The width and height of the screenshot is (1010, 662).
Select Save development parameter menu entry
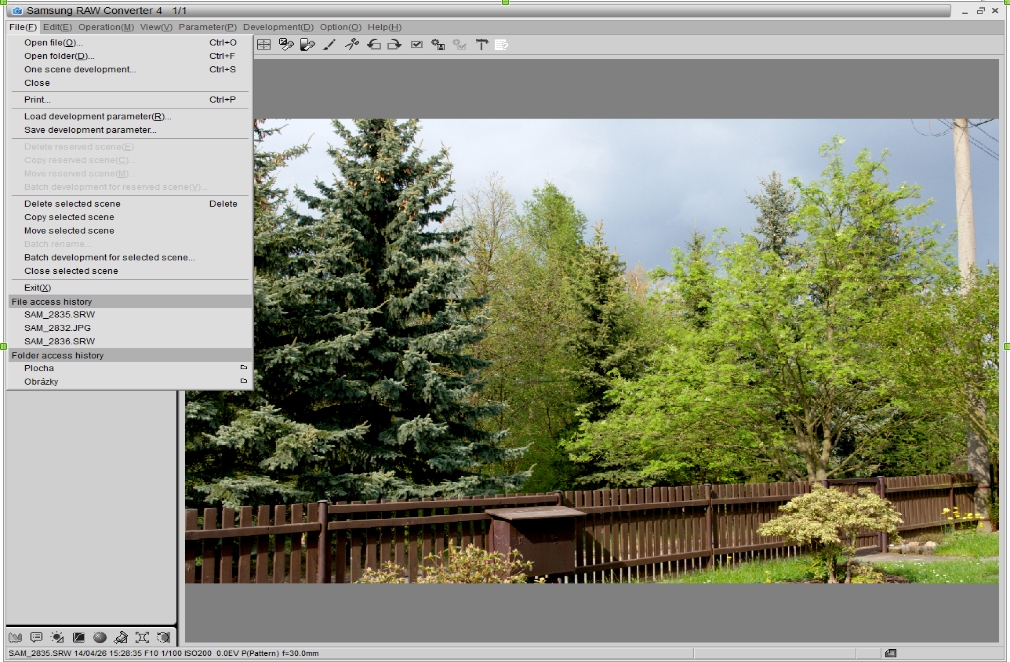pyautogui.click(x=90, y=130)
